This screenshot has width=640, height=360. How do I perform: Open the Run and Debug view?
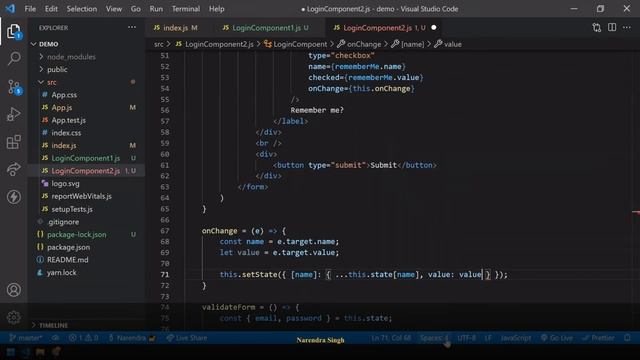tap(13, 114)
